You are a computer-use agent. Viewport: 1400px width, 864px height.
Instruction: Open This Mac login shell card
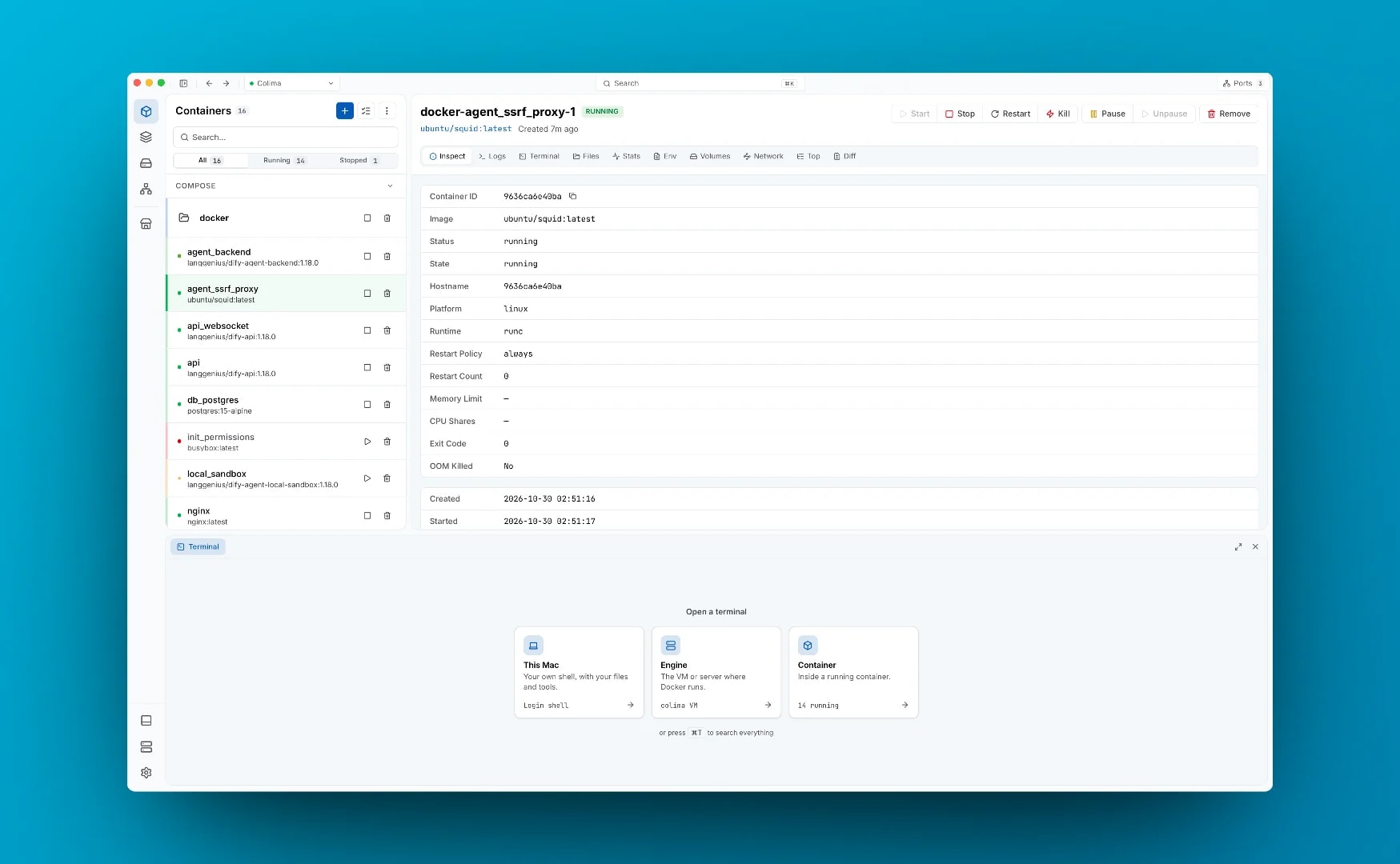(x=579, y=673)
